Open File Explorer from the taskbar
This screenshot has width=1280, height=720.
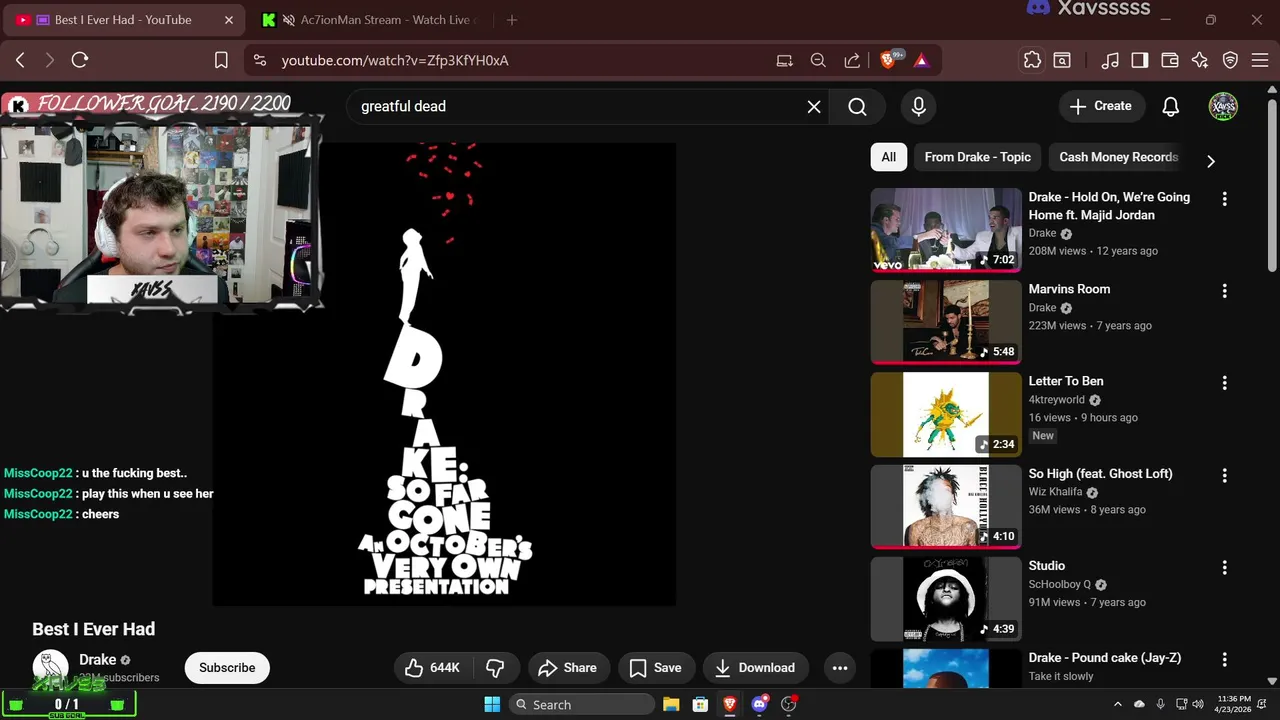[x=671, y=704]
